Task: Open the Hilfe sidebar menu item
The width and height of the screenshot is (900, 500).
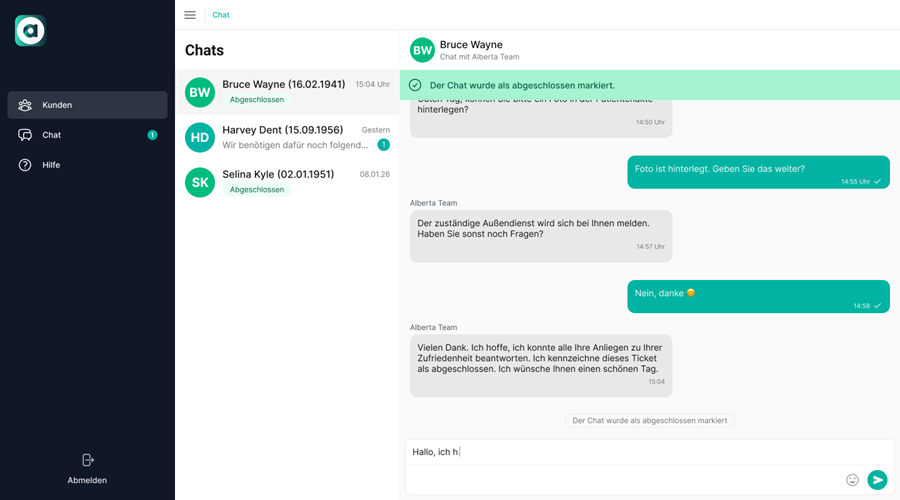Action: (87, 165)
